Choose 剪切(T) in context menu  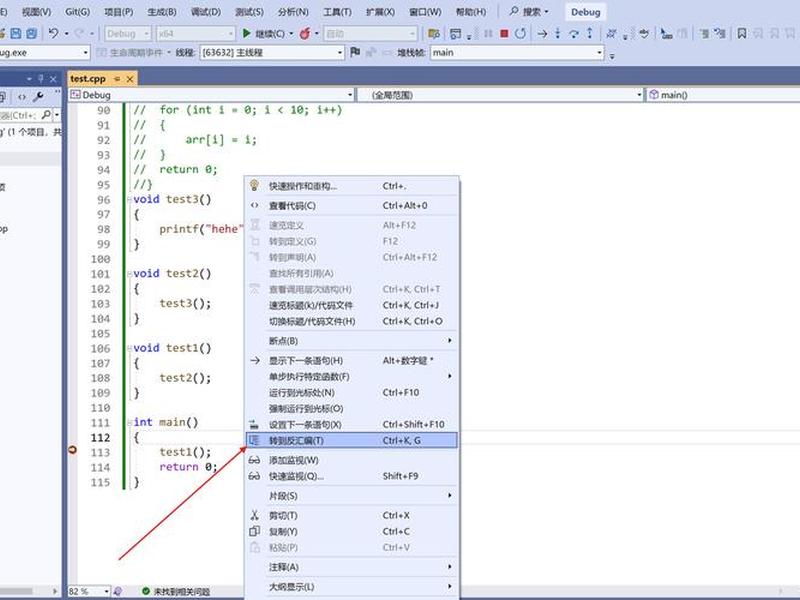click(352, 515)
